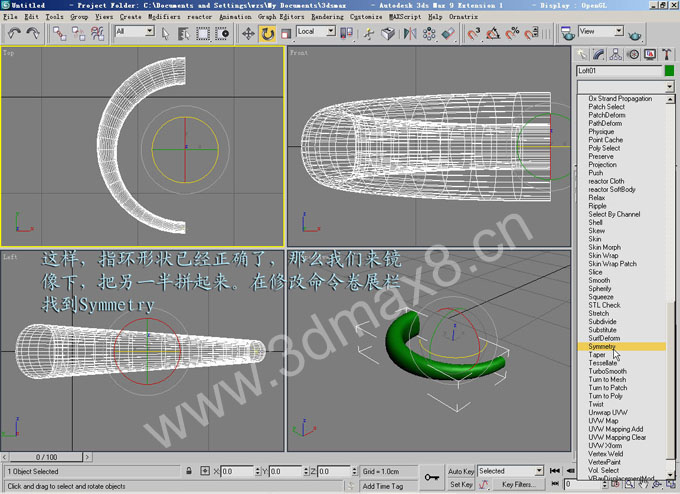This screenshot has width=680, height=494.
Task: Click the Mirror tool icon
Action: pyautogui.click(x=410, y=33)
